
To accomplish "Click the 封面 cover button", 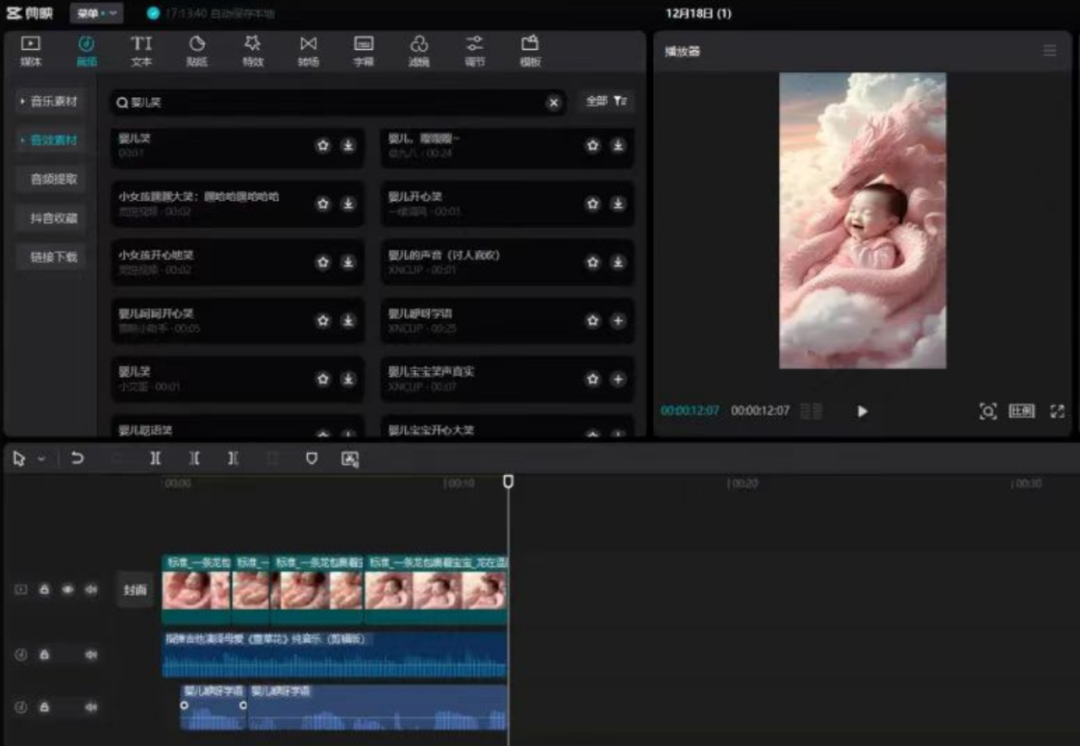I will [135, 590].
